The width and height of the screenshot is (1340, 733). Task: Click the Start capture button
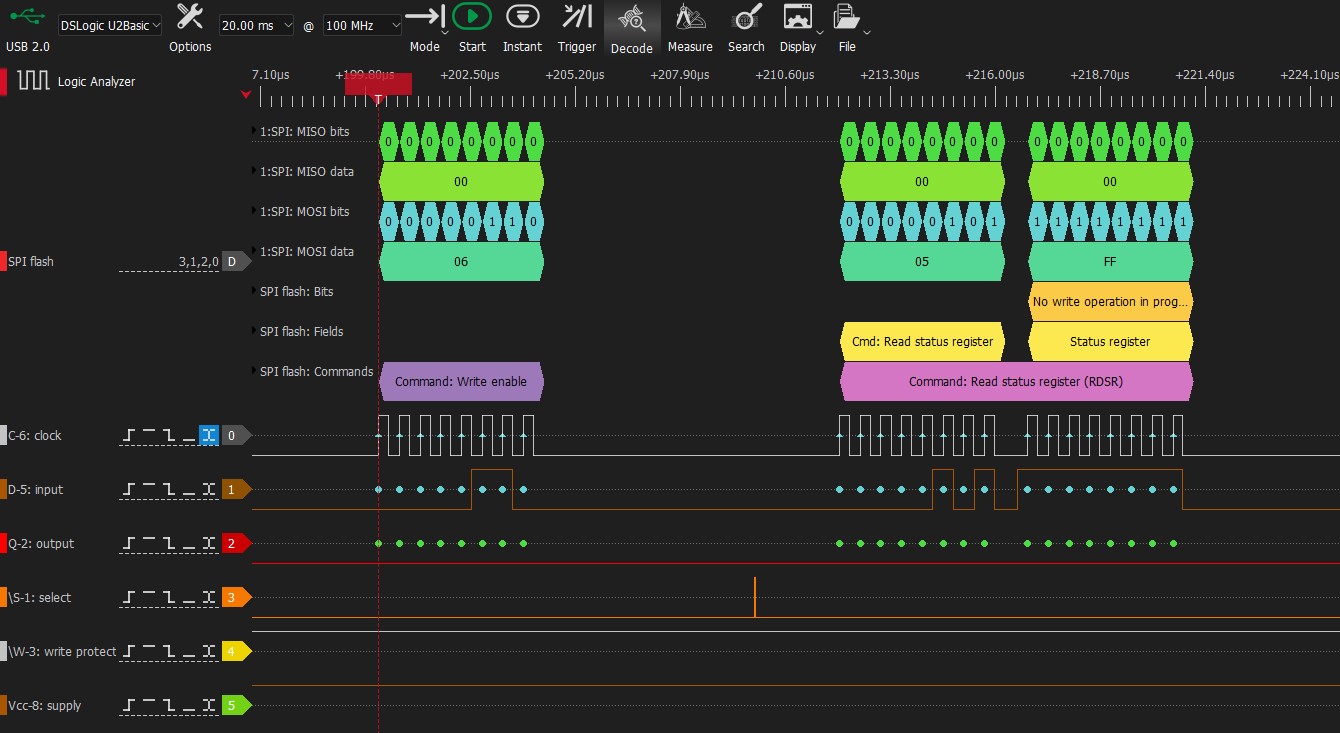click(472, 17)
